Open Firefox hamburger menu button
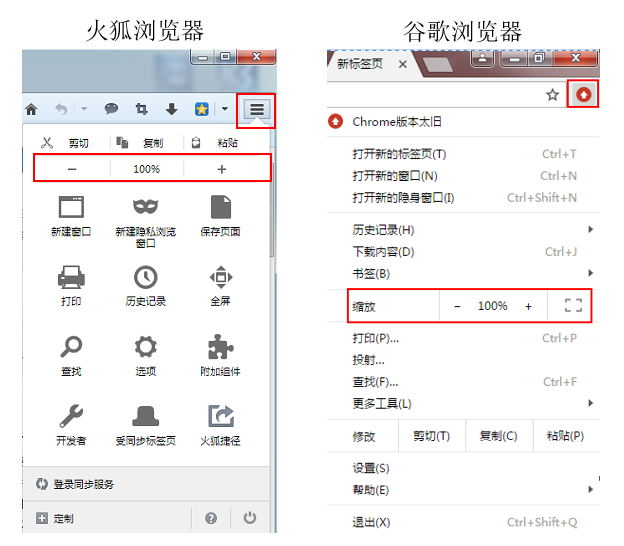The height and width of the screenshot is (546, 624). pos(257,109)
